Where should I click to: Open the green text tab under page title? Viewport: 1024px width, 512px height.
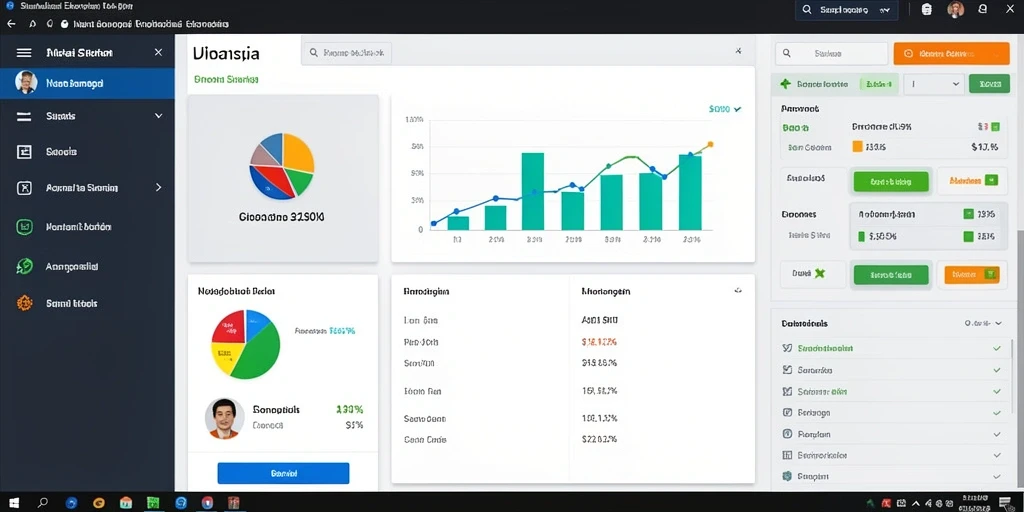[x=226, y=80]
